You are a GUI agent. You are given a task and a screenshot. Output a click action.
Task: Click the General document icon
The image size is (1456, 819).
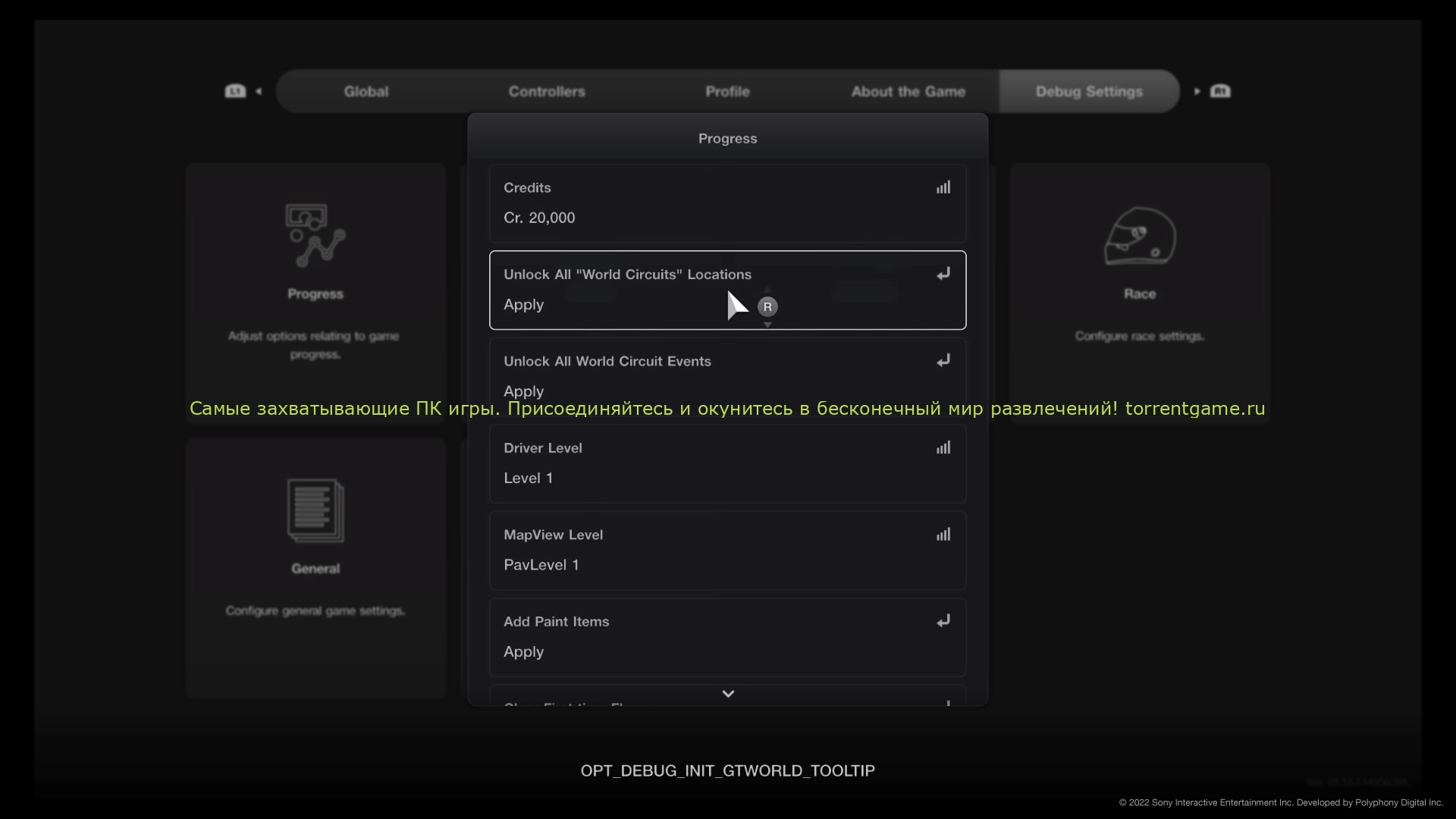(315, 510)
